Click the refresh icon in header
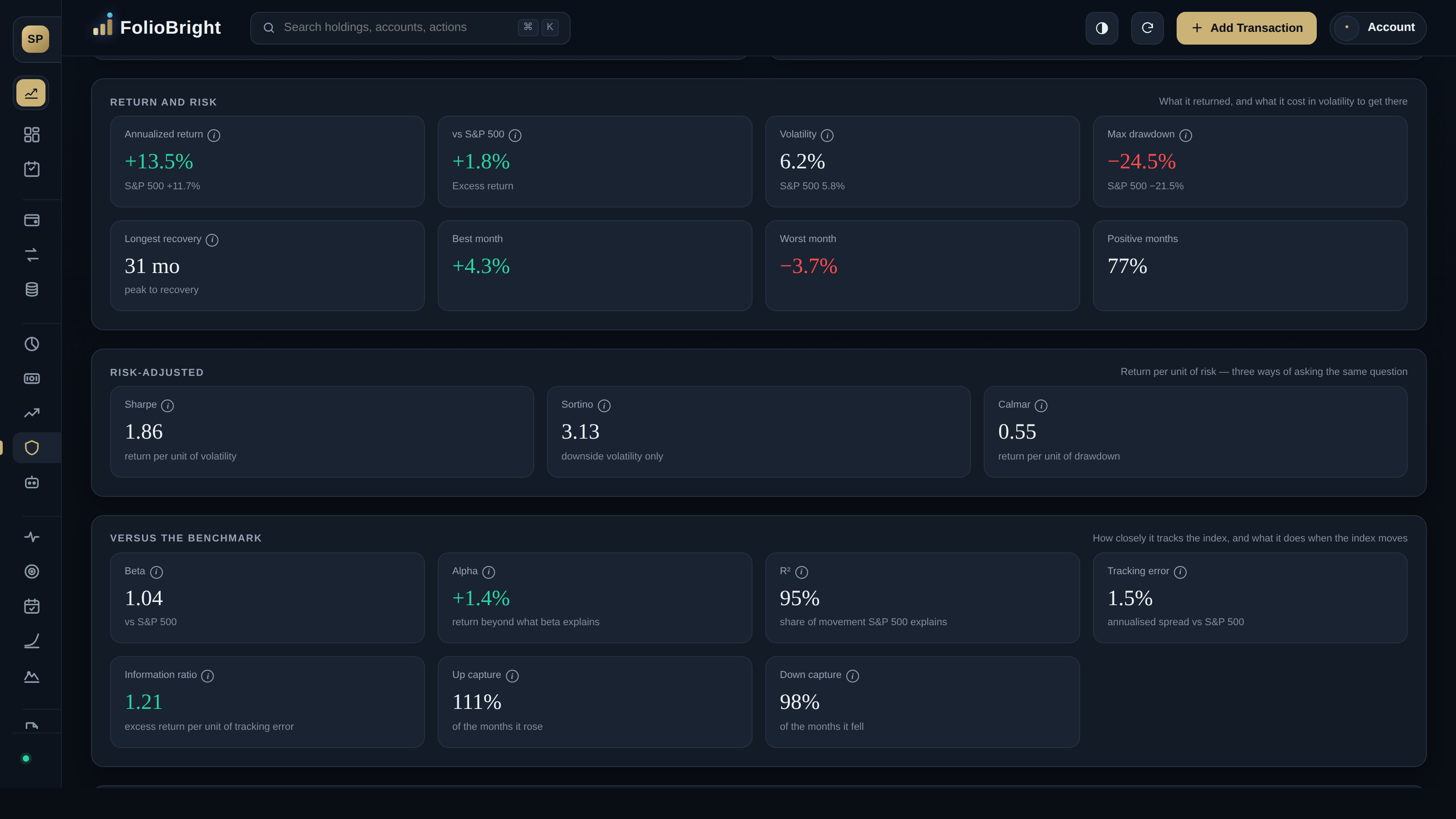The width and height of the screenshot is (1456, 819). point(1147,28)
